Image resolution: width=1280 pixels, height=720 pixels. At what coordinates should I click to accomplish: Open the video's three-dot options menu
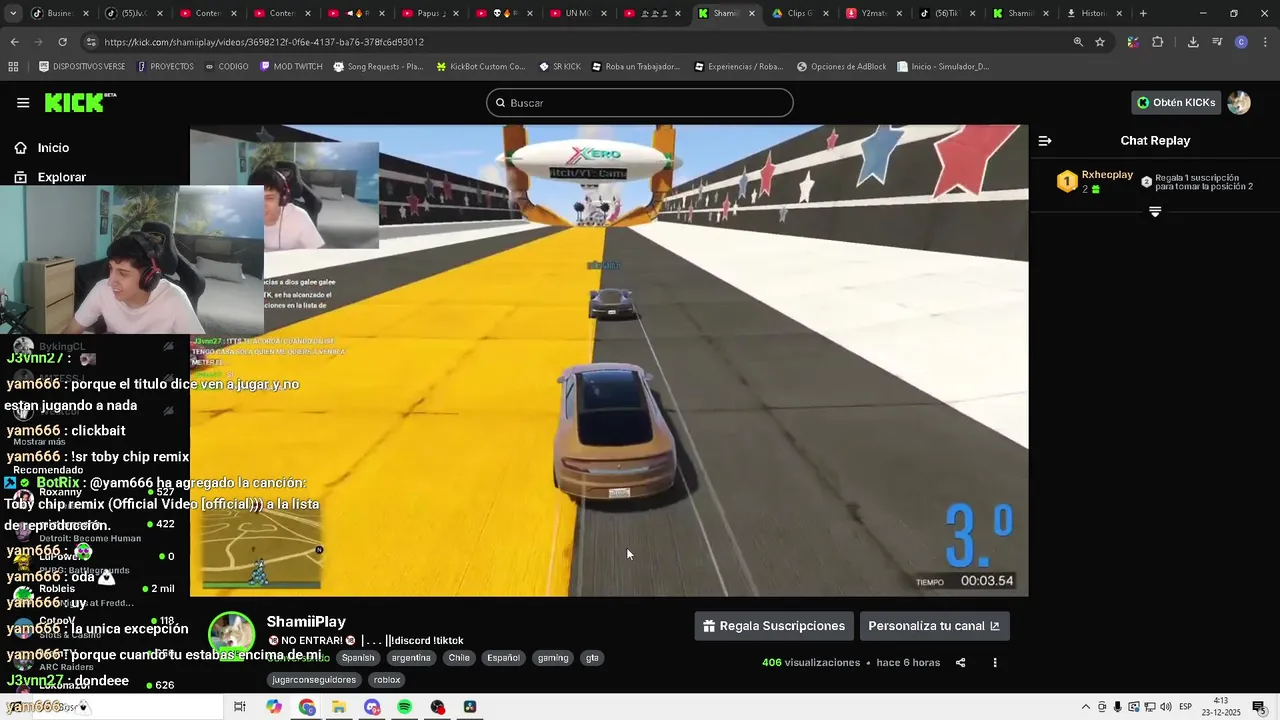tap(995, 662)
